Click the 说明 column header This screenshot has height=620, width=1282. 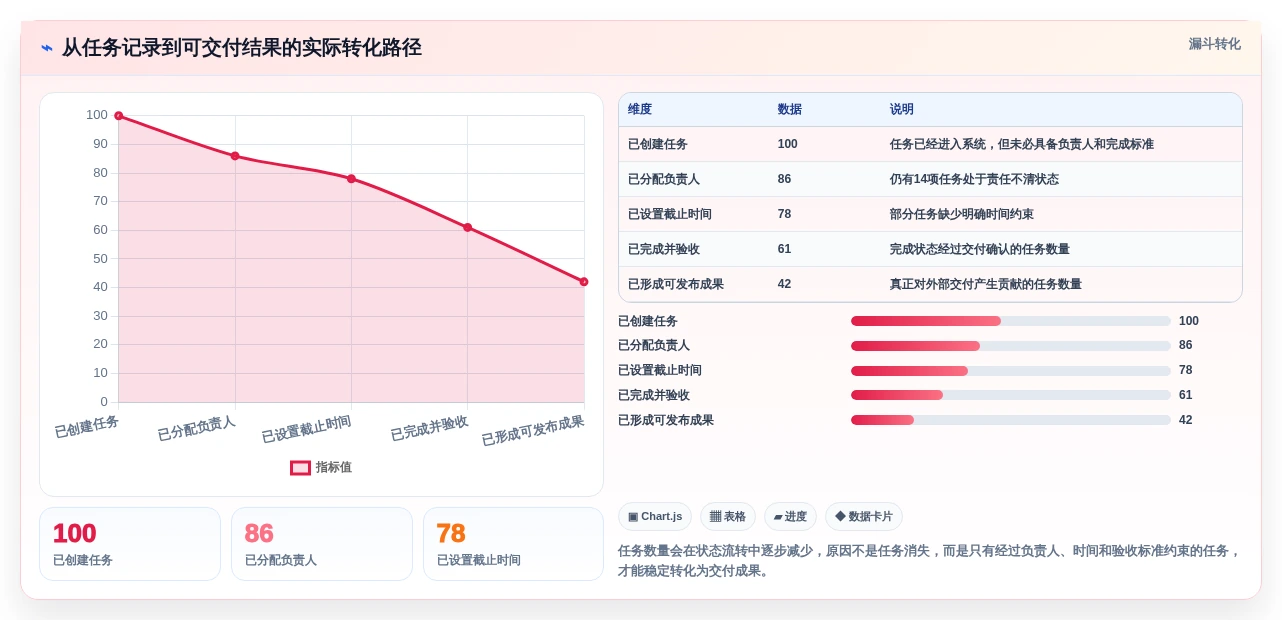pos(902,109)
